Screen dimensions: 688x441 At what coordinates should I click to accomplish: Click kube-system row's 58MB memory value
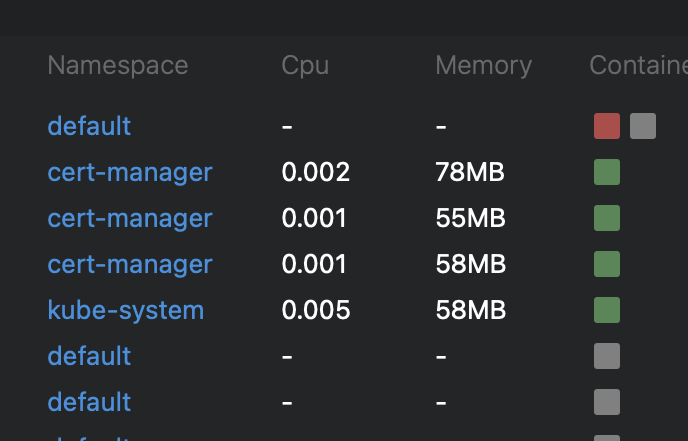point(470,310)
